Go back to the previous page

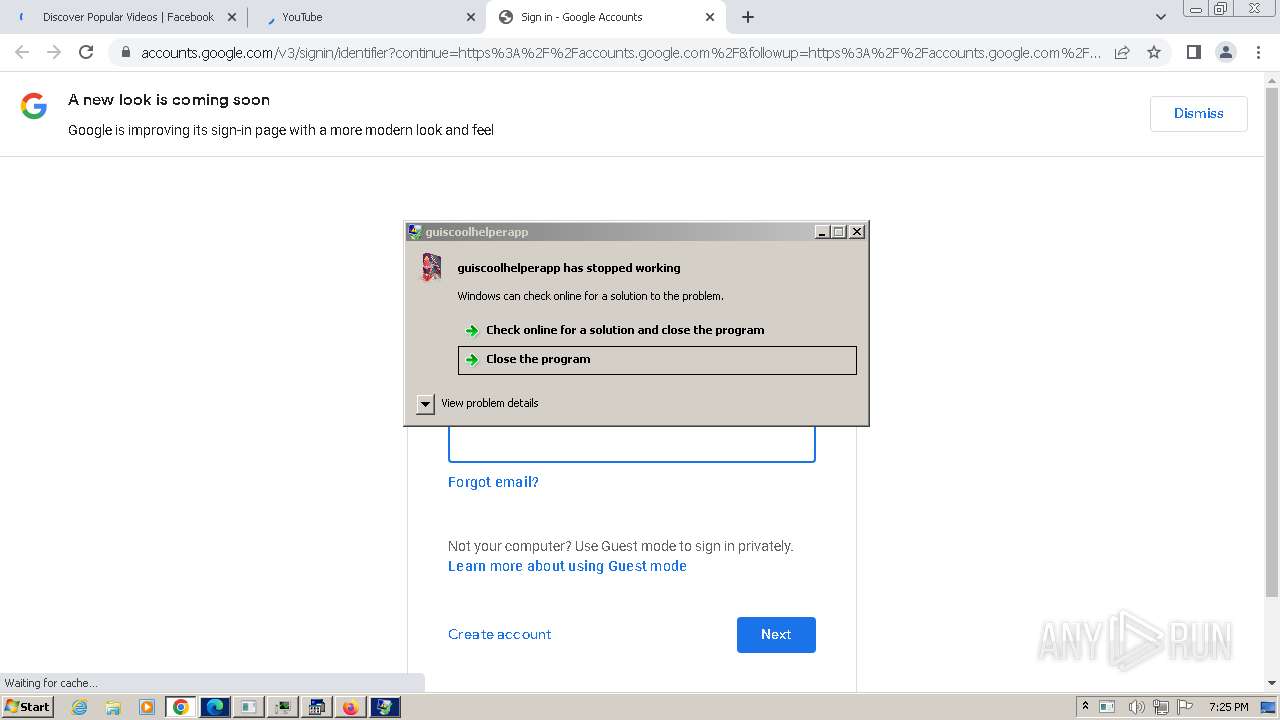tap(22, 52)
